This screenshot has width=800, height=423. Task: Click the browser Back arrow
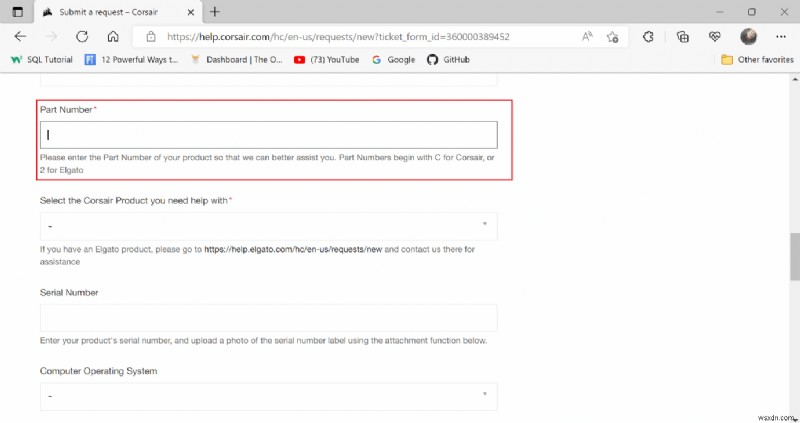[20, 36]
